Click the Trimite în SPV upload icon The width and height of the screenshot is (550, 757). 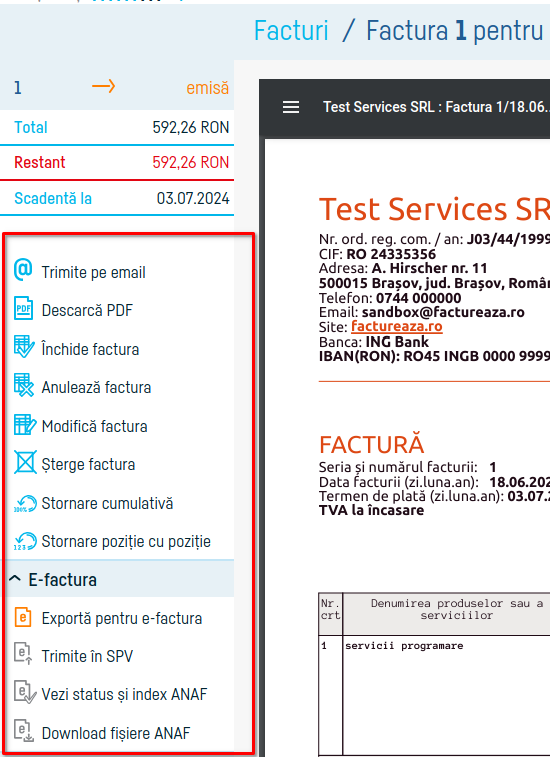tap(23, 654)
